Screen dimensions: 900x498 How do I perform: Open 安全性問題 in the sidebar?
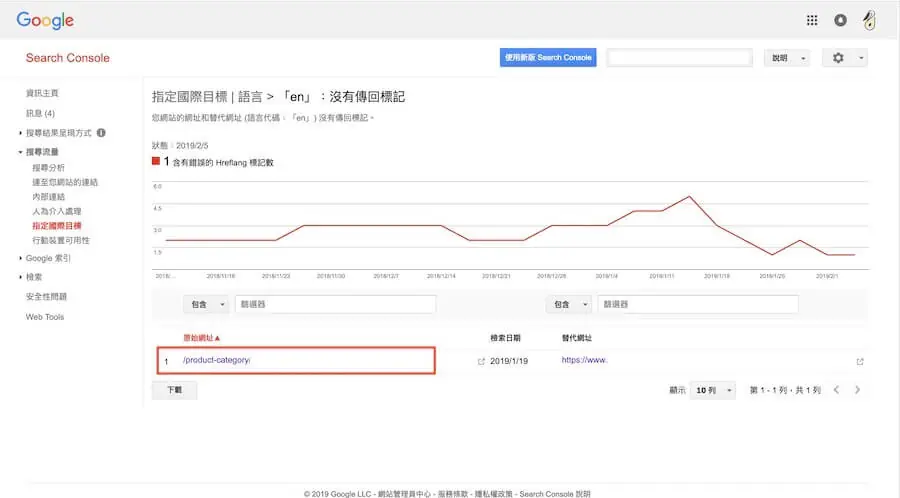[x=46, y=297]
